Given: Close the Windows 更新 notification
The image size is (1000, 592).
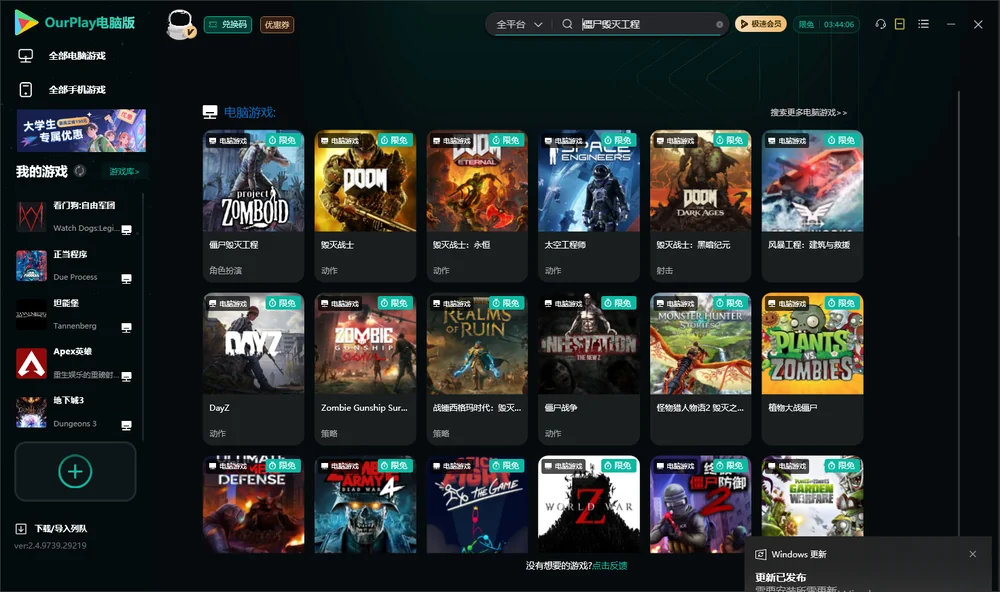Looking at the screenshot, I should [x=973, y=554].
